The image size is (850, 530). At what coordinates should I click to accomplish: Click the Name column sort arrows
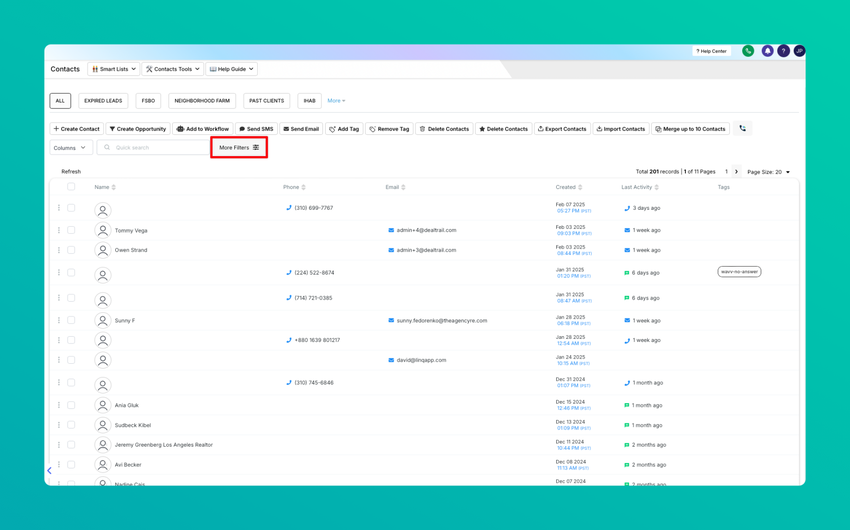tap(113, 187)
